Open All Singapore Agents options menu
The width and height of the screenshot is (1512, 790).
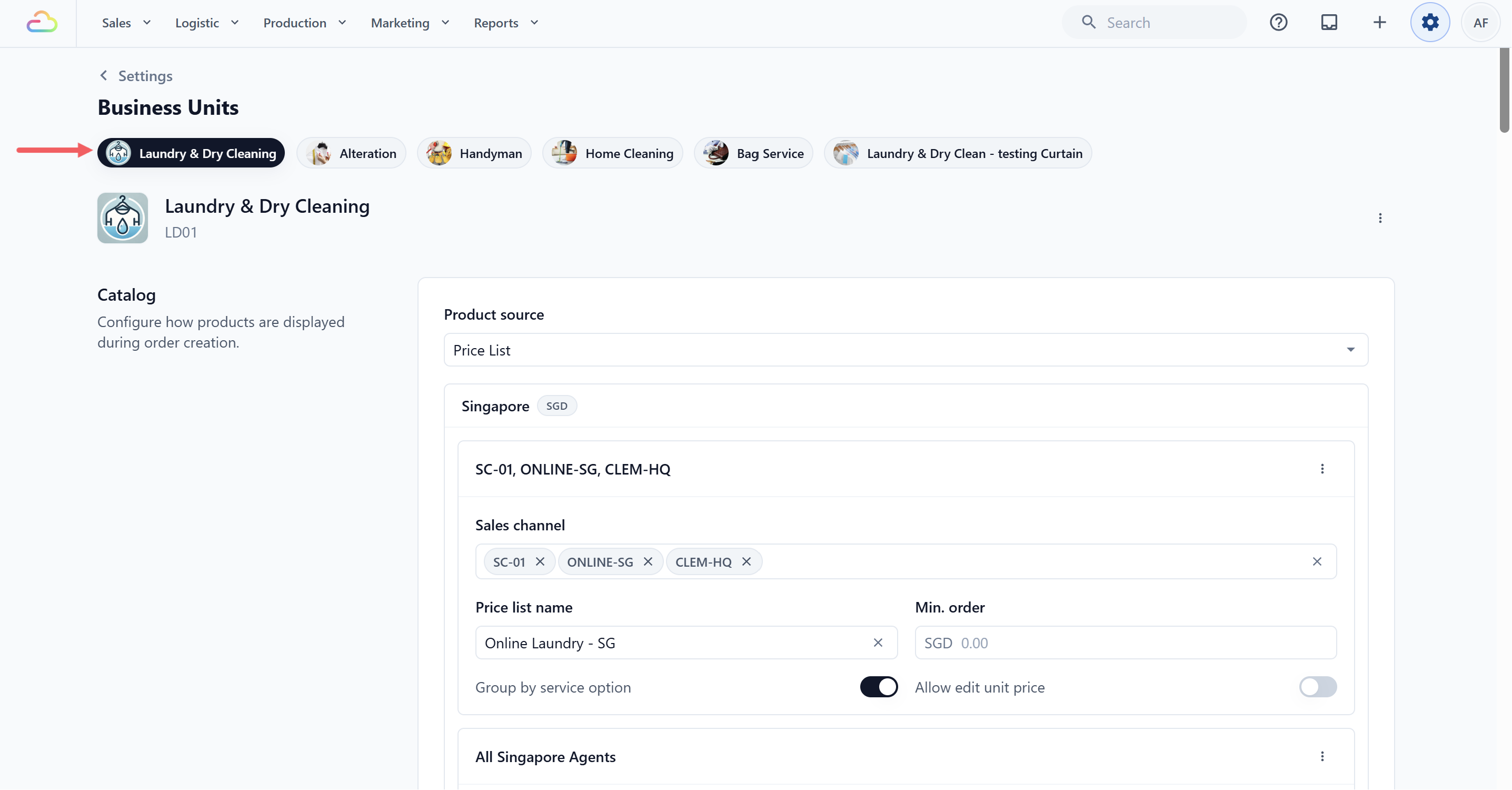point(1322,756)
